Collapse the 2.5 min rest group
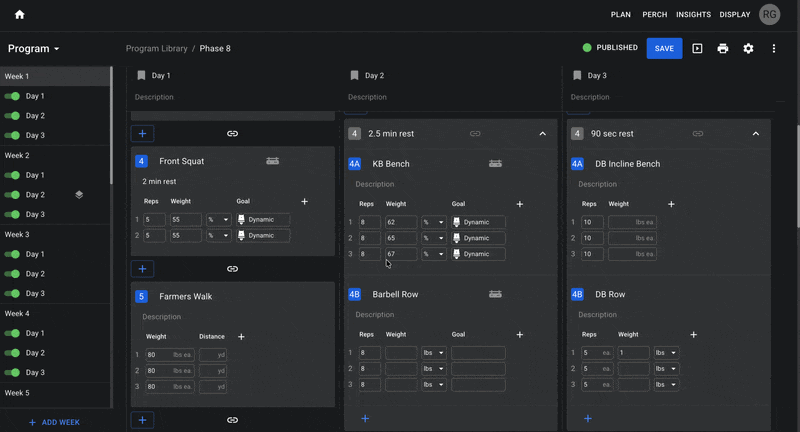This screenshot has width=800, height=432. pos(542,134)
